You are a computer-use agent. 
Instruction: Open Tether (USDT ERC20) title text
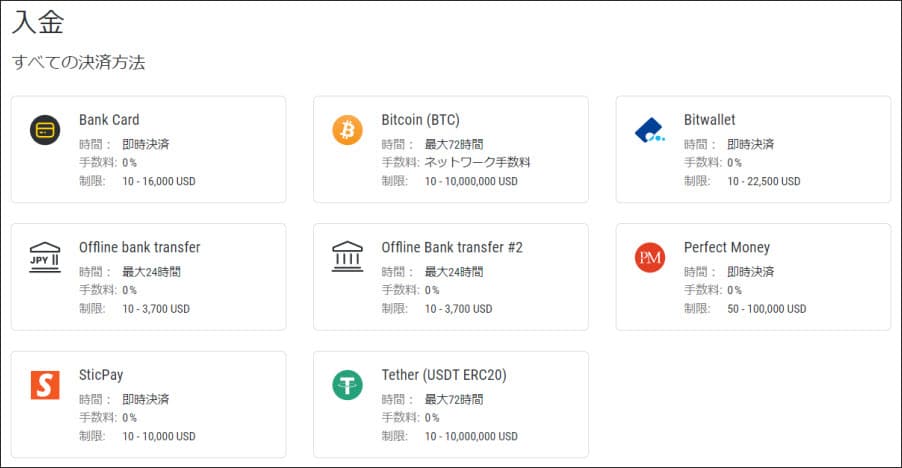coord(444,375)
